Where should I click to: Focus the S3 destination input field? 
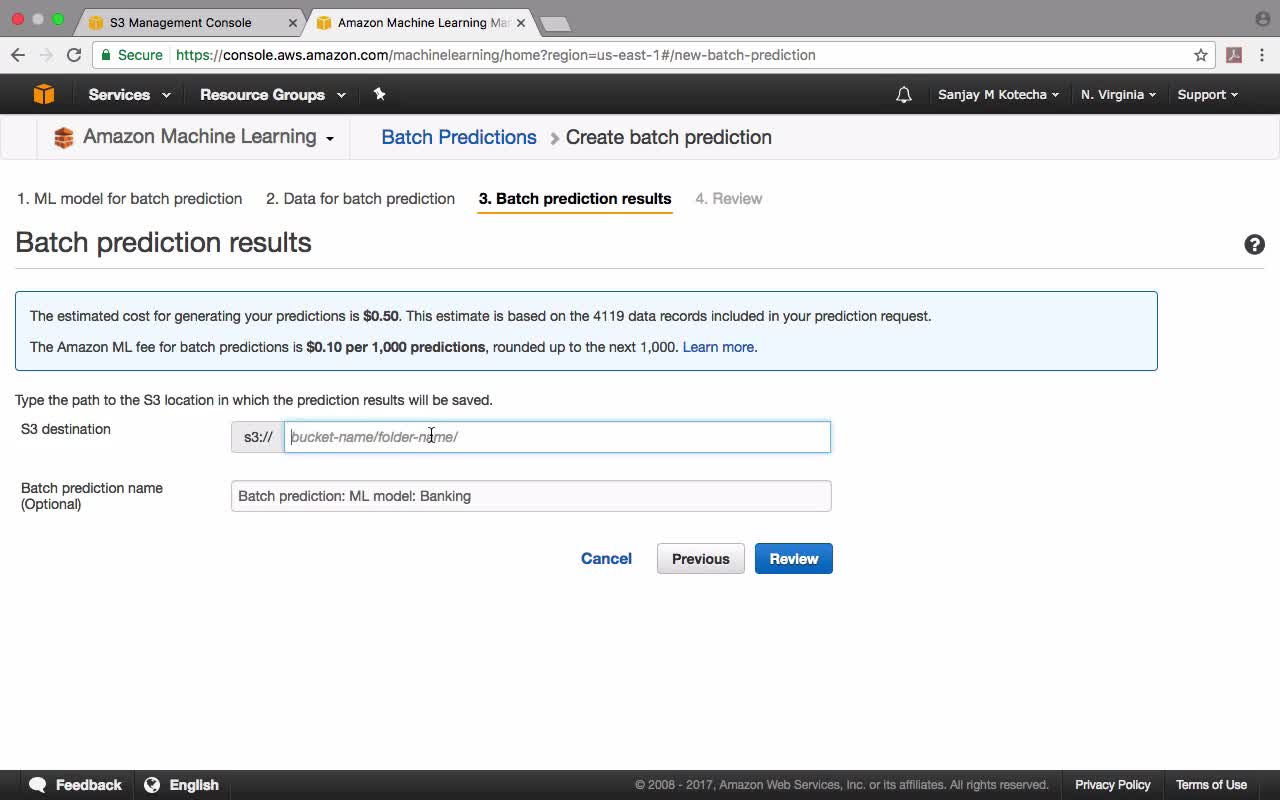557,437
